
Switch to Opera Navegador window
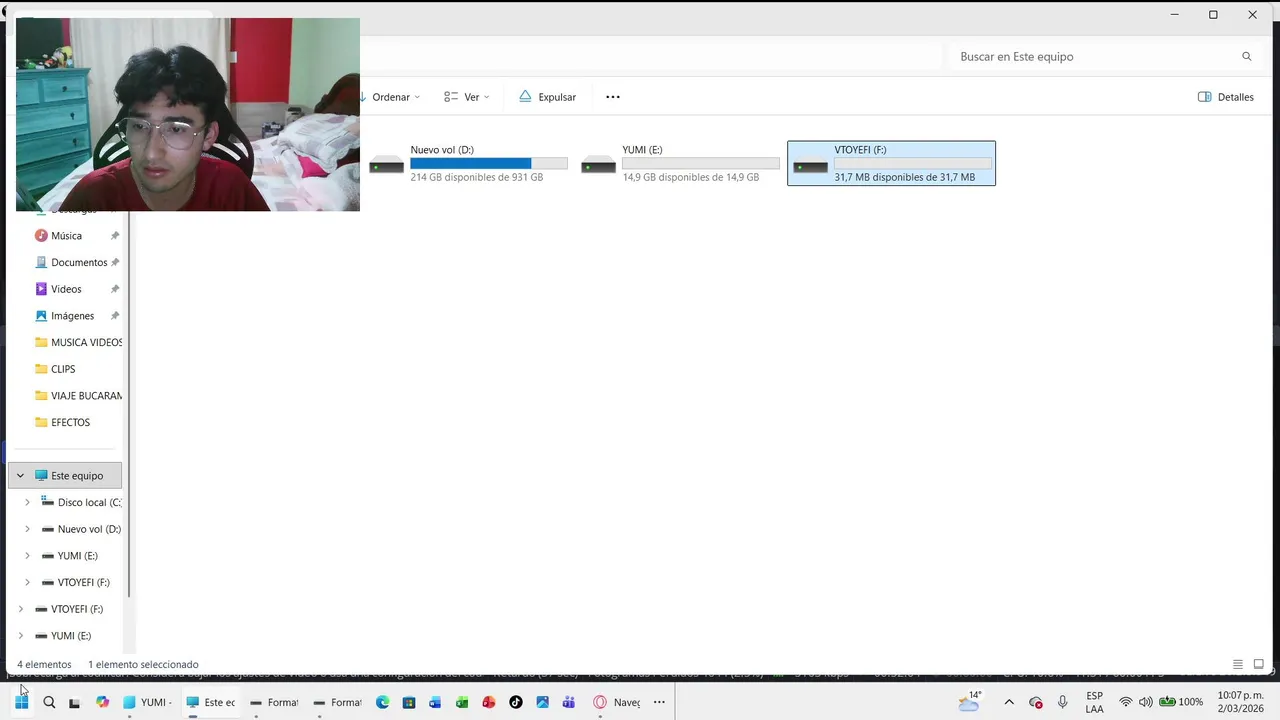pos(617,702)
